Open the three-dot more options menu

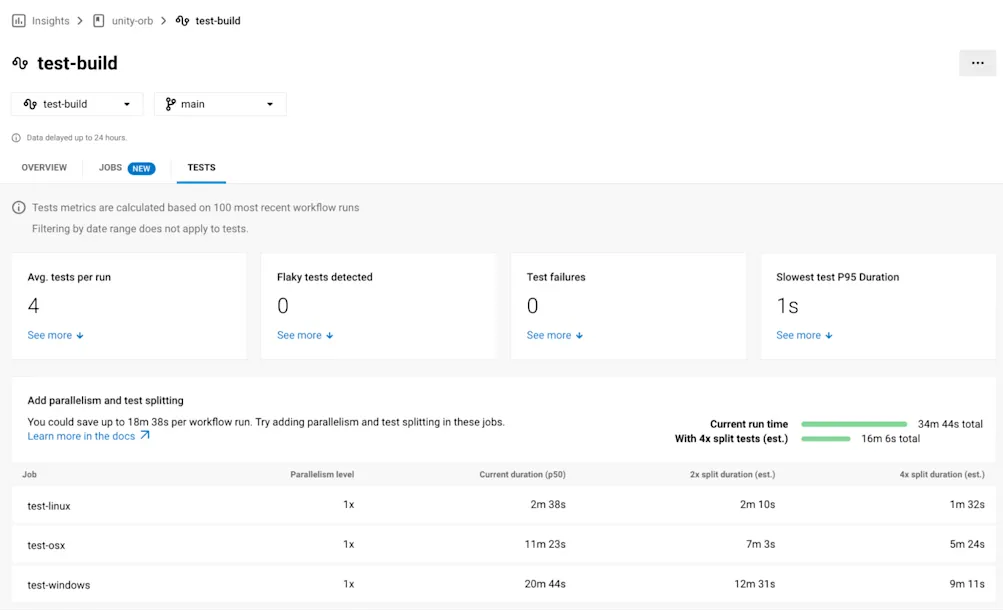pyautogui.click(x=977, y=63)
